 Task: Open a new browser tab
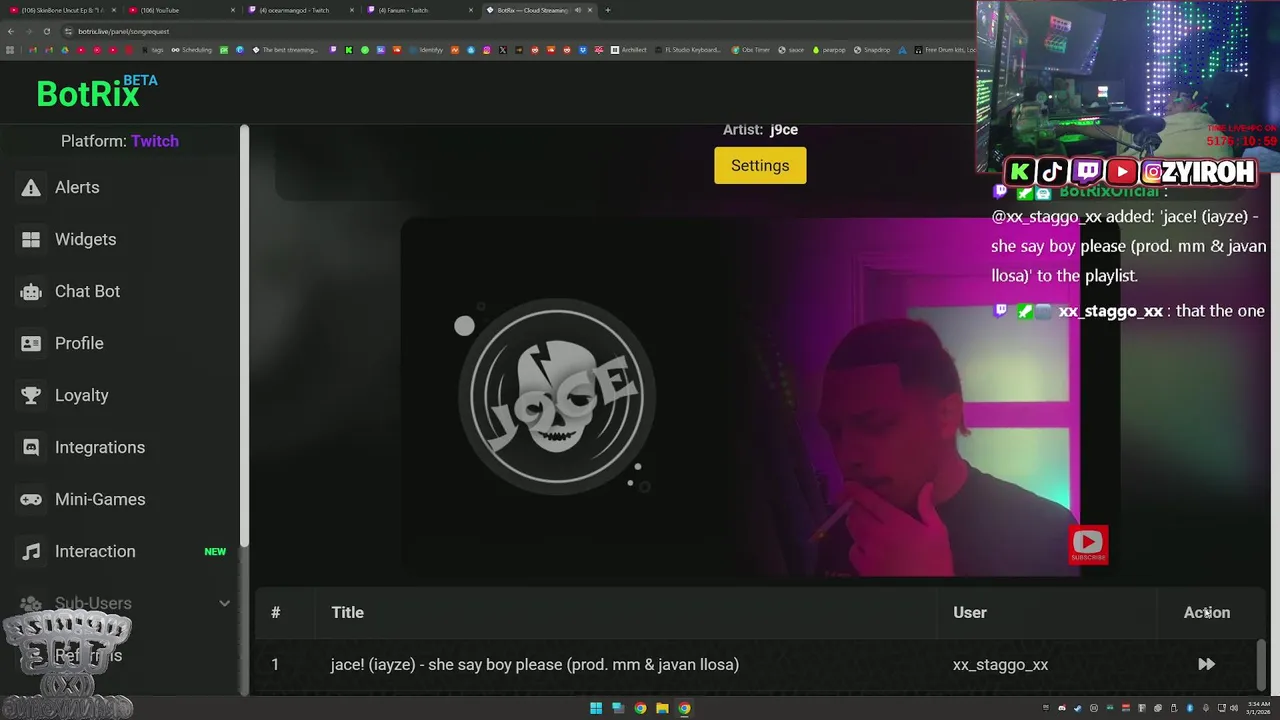click(x=607, y=10)
